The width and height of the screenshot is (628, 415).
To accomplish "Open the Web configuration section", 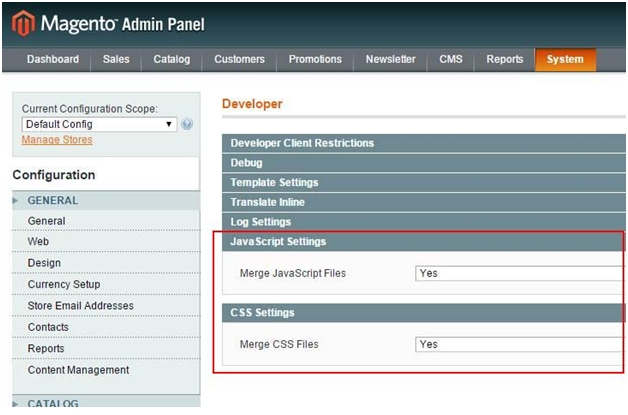I will coord(106,242).
